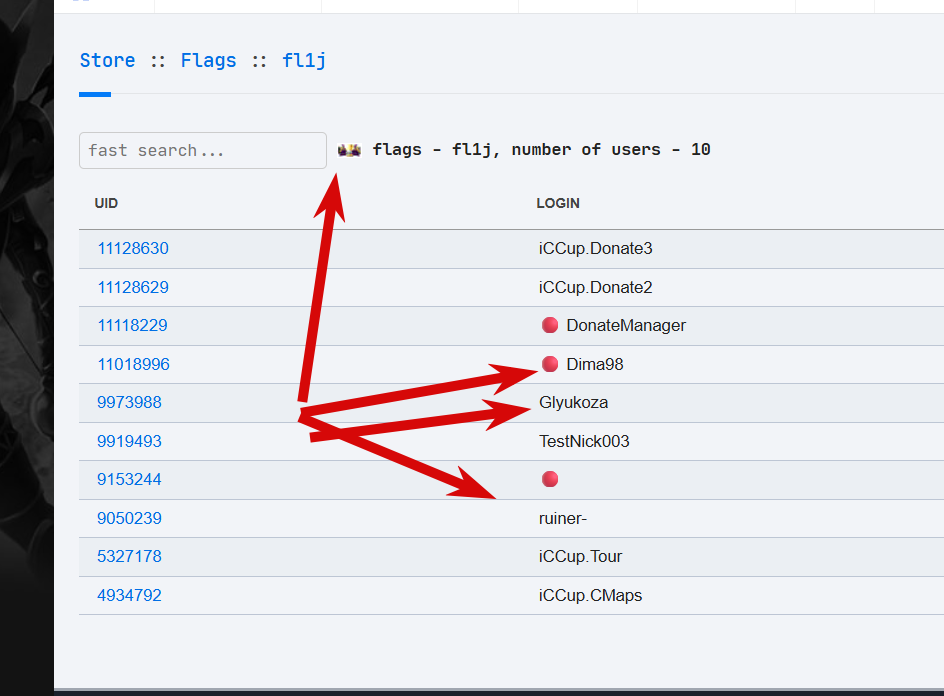Sort by the UID column header
This screenshot has height=696, width=944.
(106, 203)
